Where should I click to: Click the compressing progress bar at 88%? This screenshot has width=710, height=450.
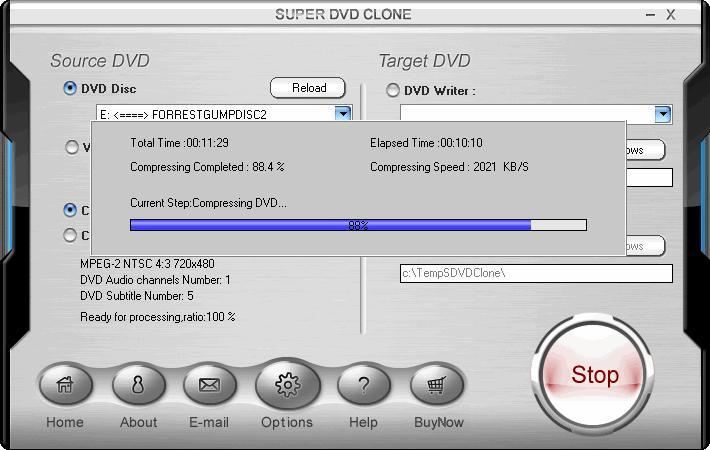[x=358, y=225]
